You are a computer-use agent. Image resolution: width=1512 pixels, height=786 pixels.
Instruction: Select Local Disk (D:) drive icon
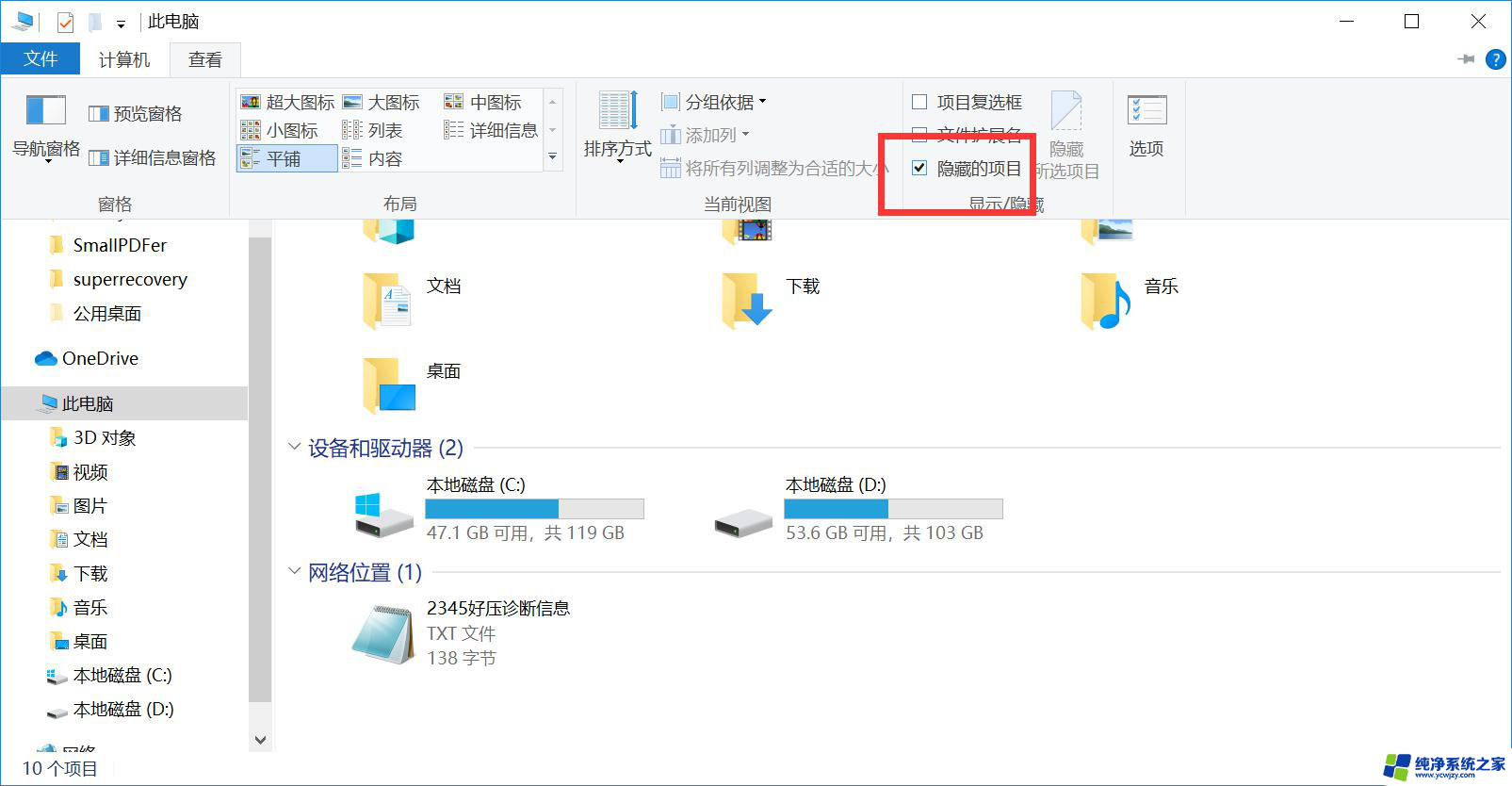(743, 522)
